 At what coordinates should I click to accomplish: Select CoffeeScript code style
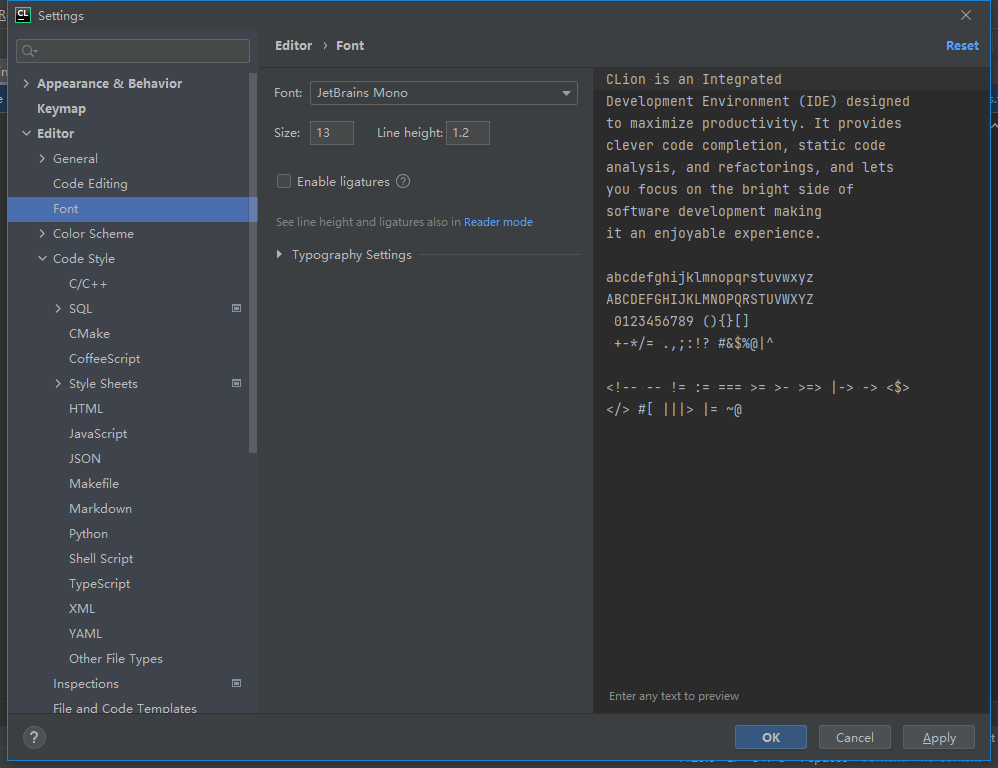(104, 358)
